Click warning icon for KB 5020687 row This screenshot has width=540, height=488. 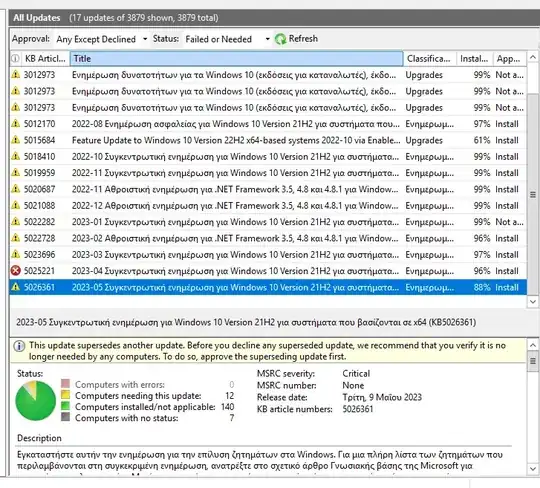point(15,189)
